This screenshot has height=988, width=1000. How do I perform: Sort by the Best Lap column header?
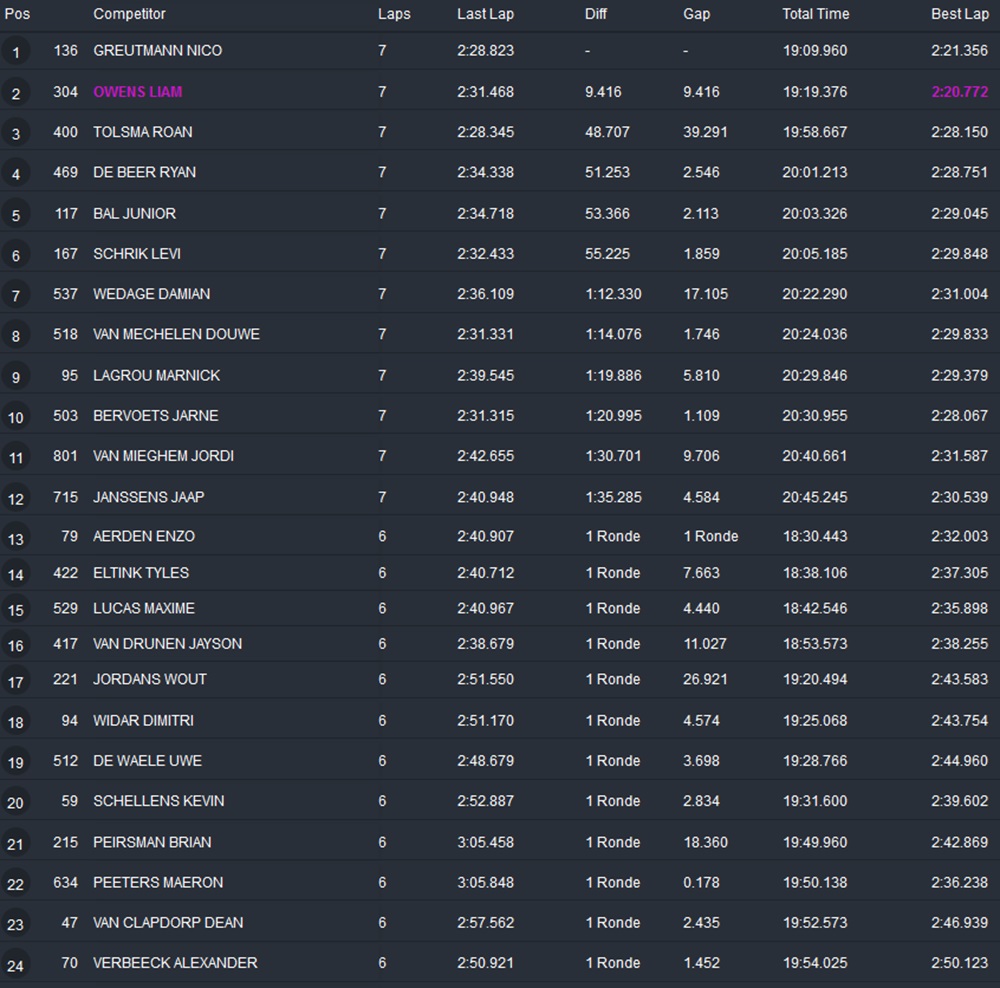pos(959,14)
